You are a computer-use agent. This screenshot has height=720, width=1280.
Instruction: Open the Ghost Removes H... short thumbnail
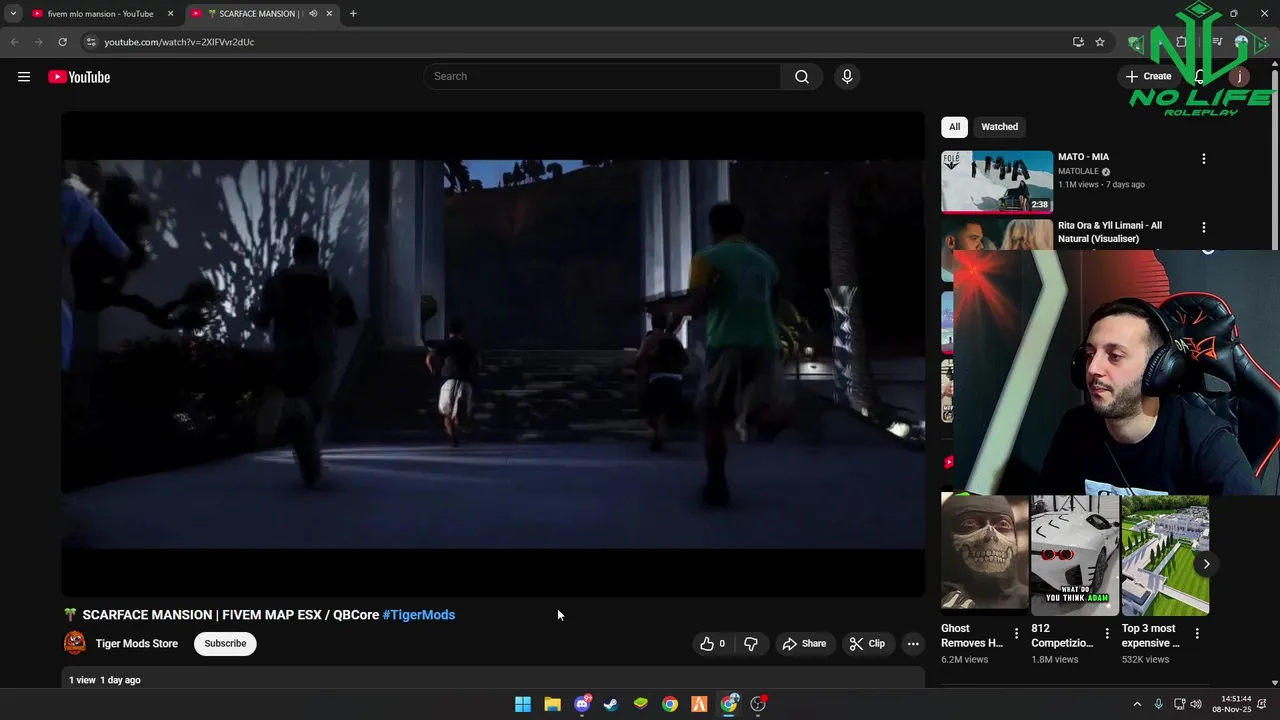tap(984, 554)
